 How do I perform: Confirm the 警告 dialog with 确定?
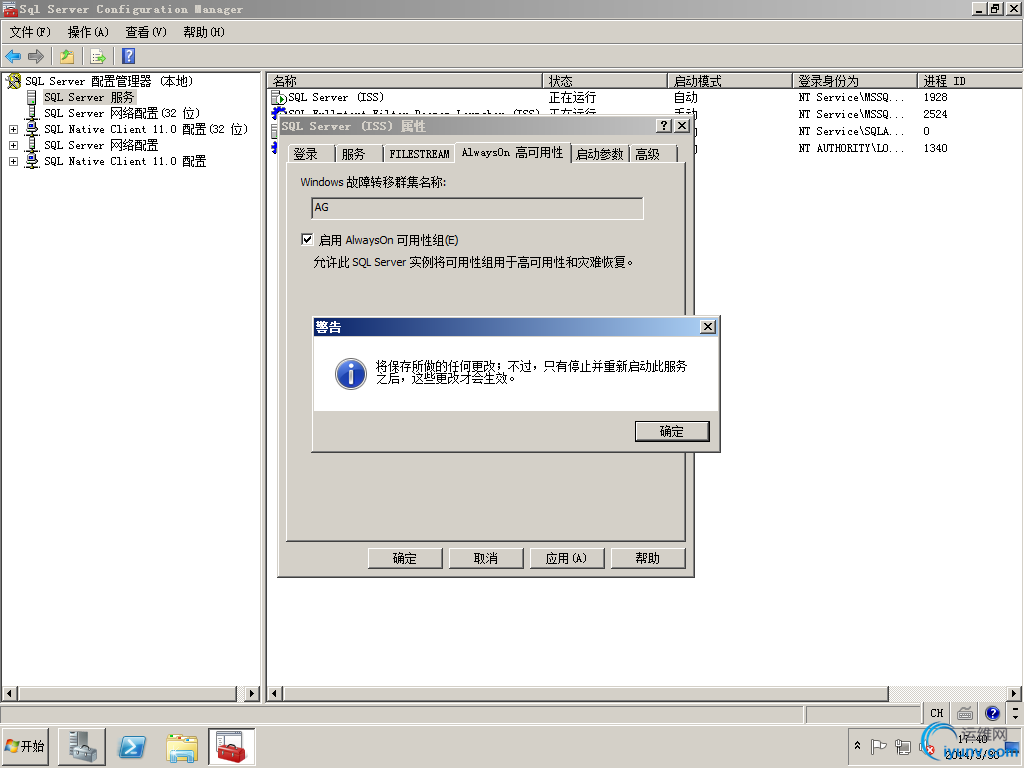(x=672, y=431)
